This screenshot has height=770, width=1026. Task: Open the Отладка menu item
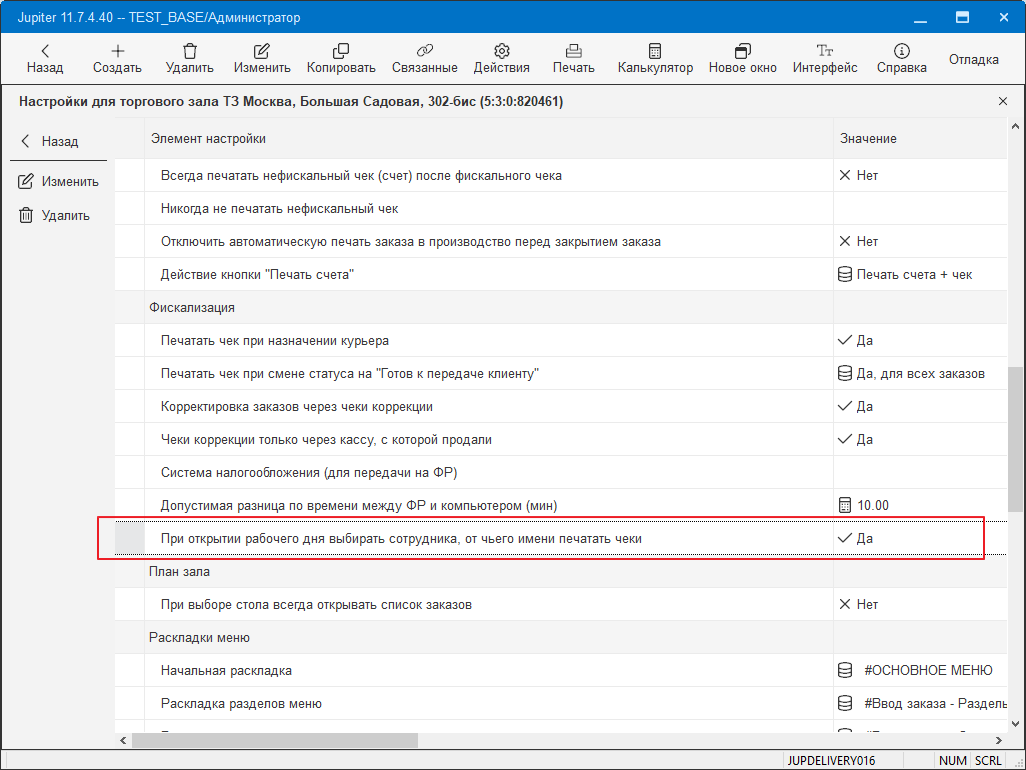pos(973,59)
